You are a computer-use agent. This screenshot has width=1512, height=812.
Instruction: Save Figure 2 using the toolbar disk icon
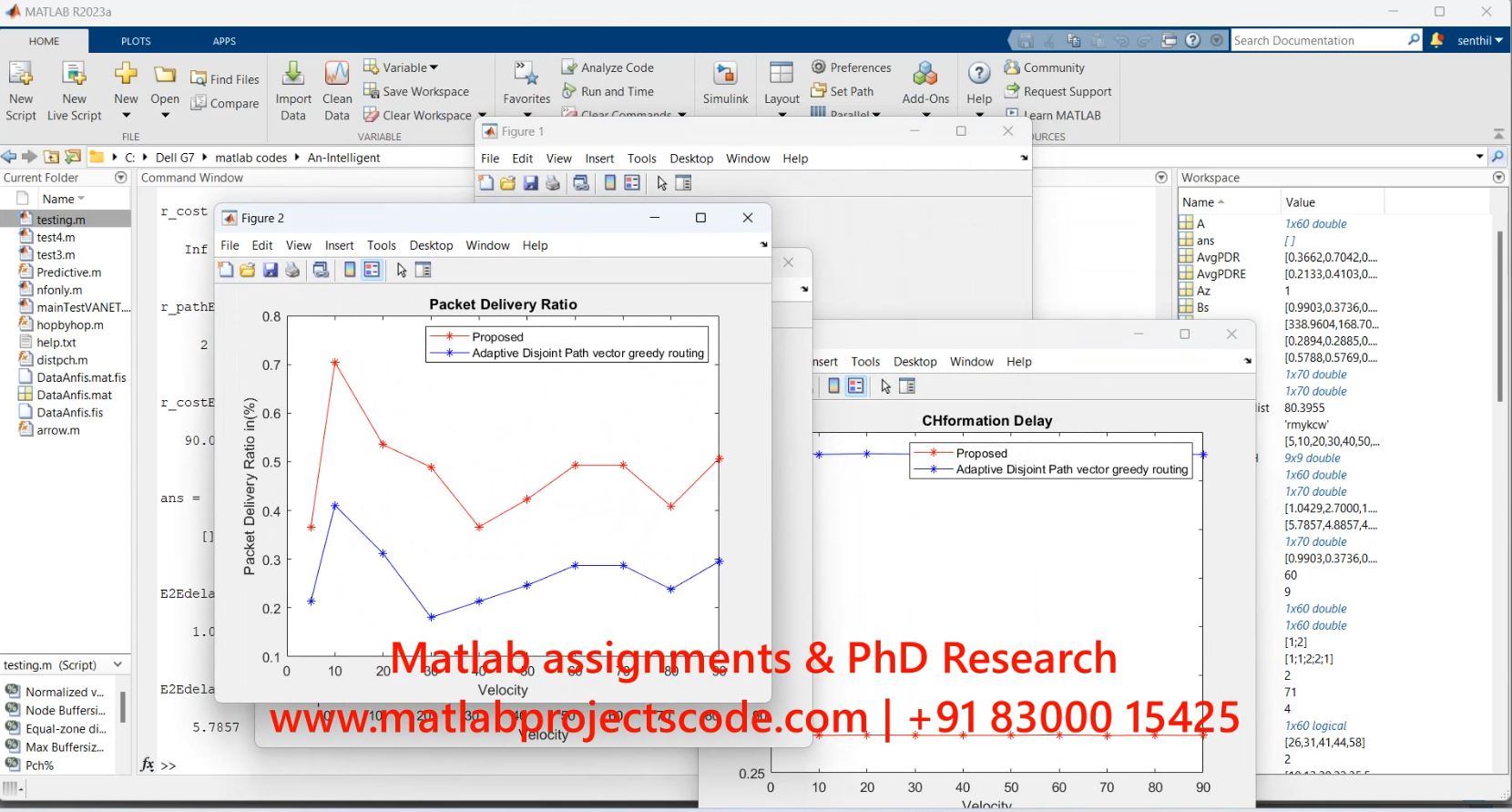click(271, 270)
